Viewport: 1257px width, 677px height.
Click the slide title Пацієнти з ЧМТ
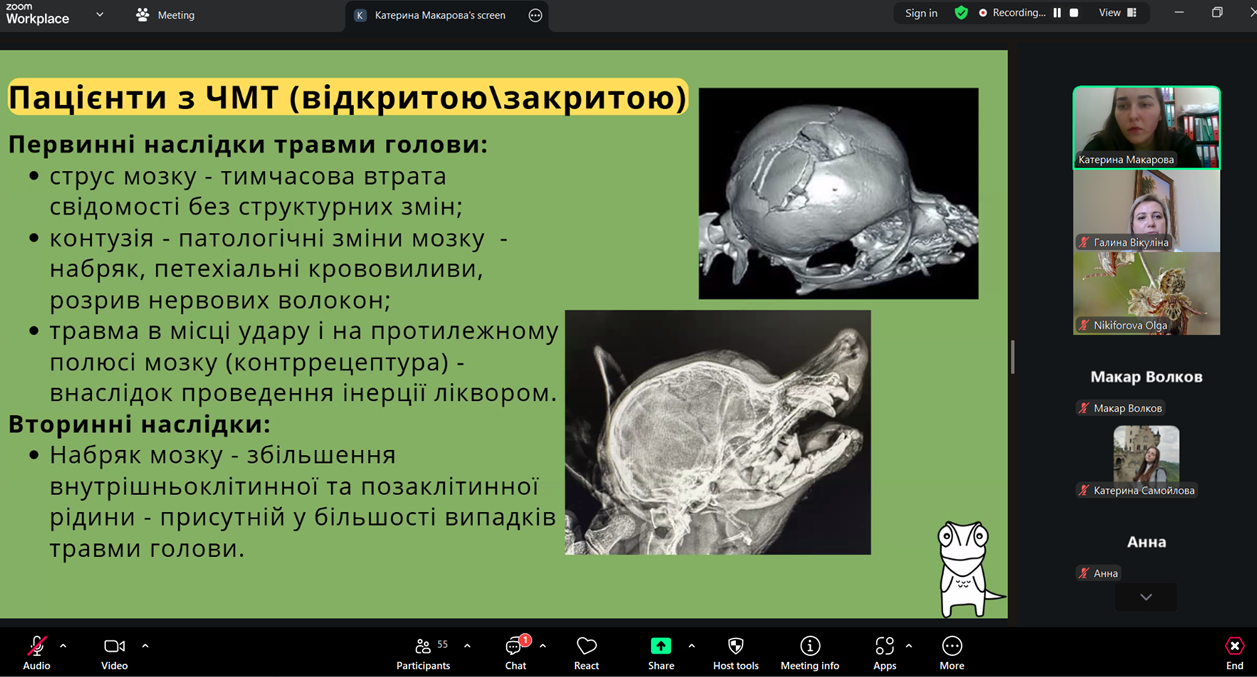348,97
